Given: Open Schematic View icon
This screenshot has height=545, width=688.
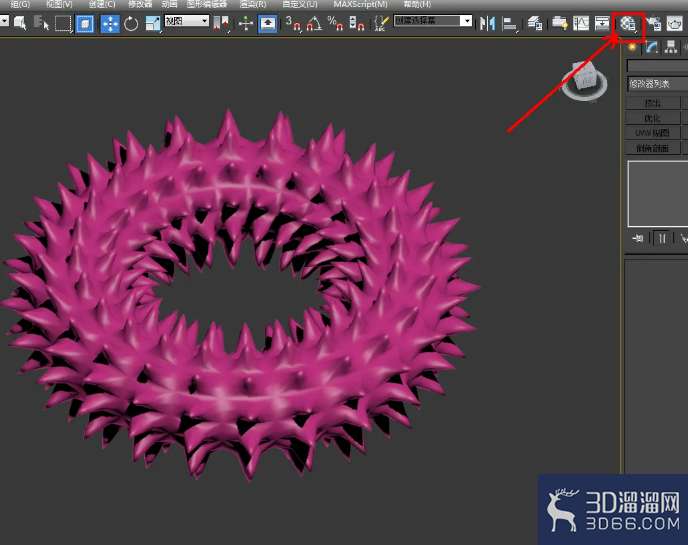Looking at the screenshot, I should pos(602,23).
